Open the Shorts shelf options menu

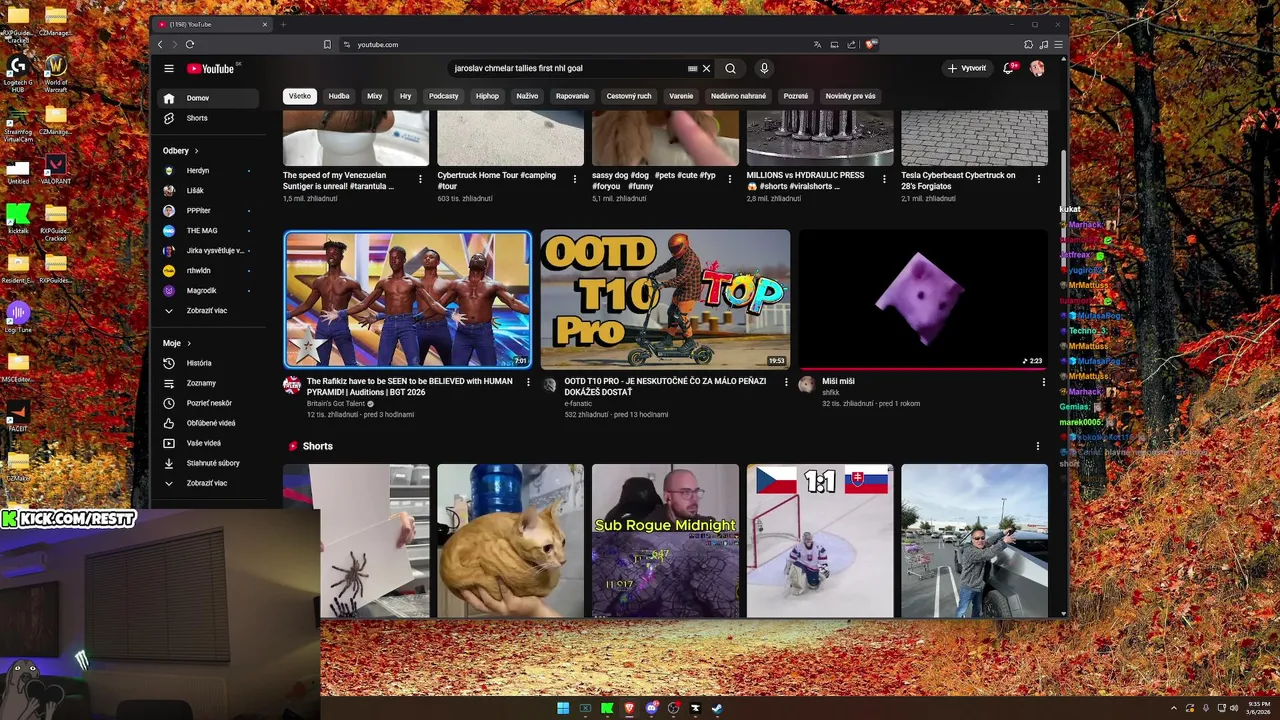click(1037, 446)
